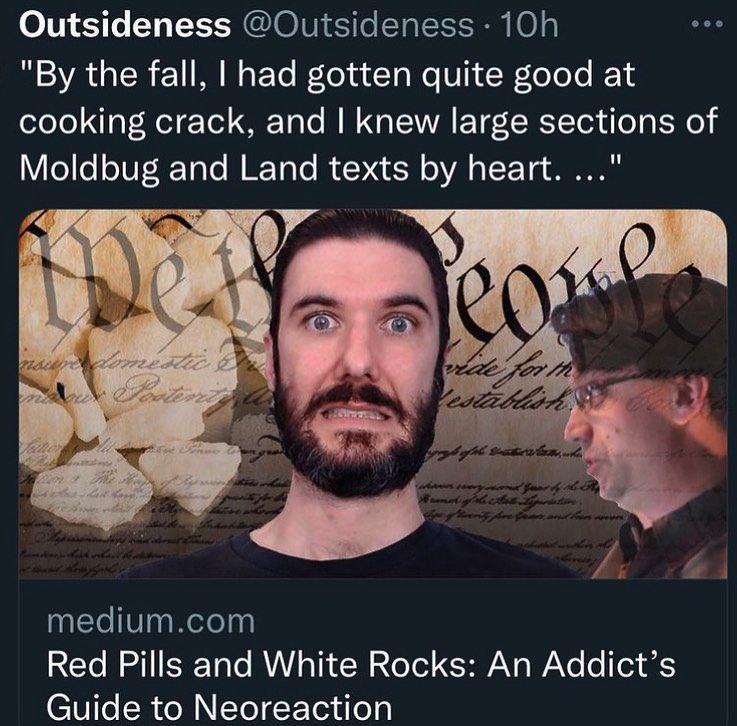Screen dimensions: 737x726
Task: Click the tweet text about Moldbug and Land
Action: click(x=369, y=122)
